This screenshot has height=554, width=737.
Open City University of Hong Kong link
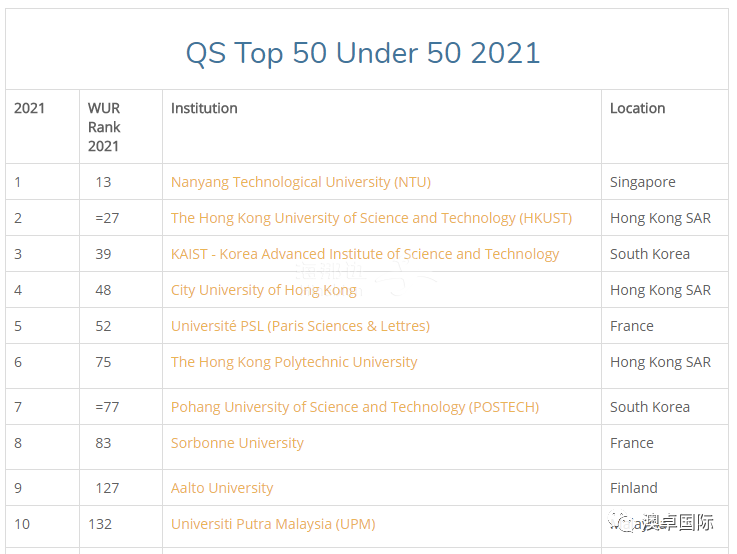264,290
